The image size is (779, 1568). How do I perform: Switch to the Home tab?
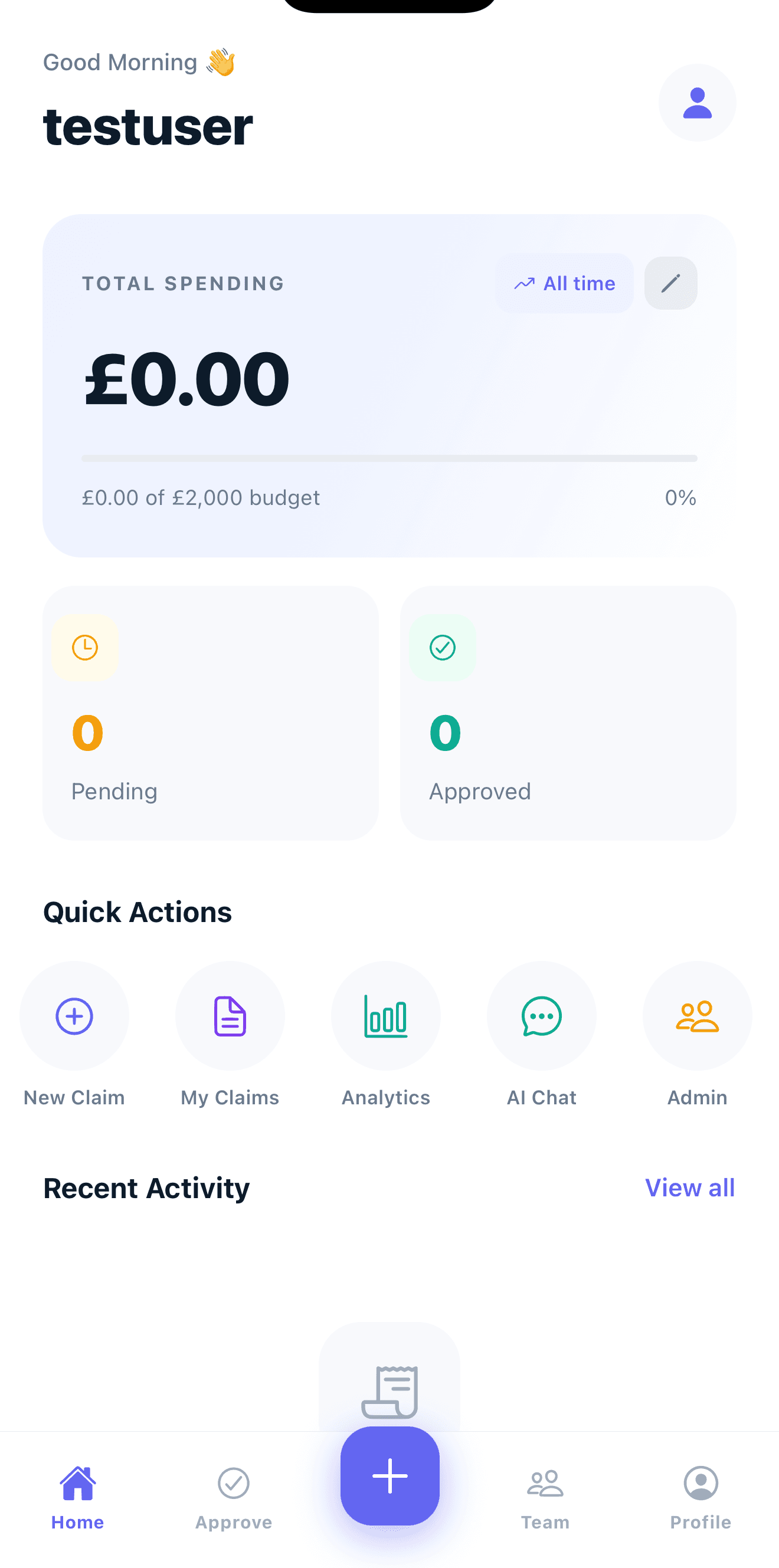pos(78,1496)
